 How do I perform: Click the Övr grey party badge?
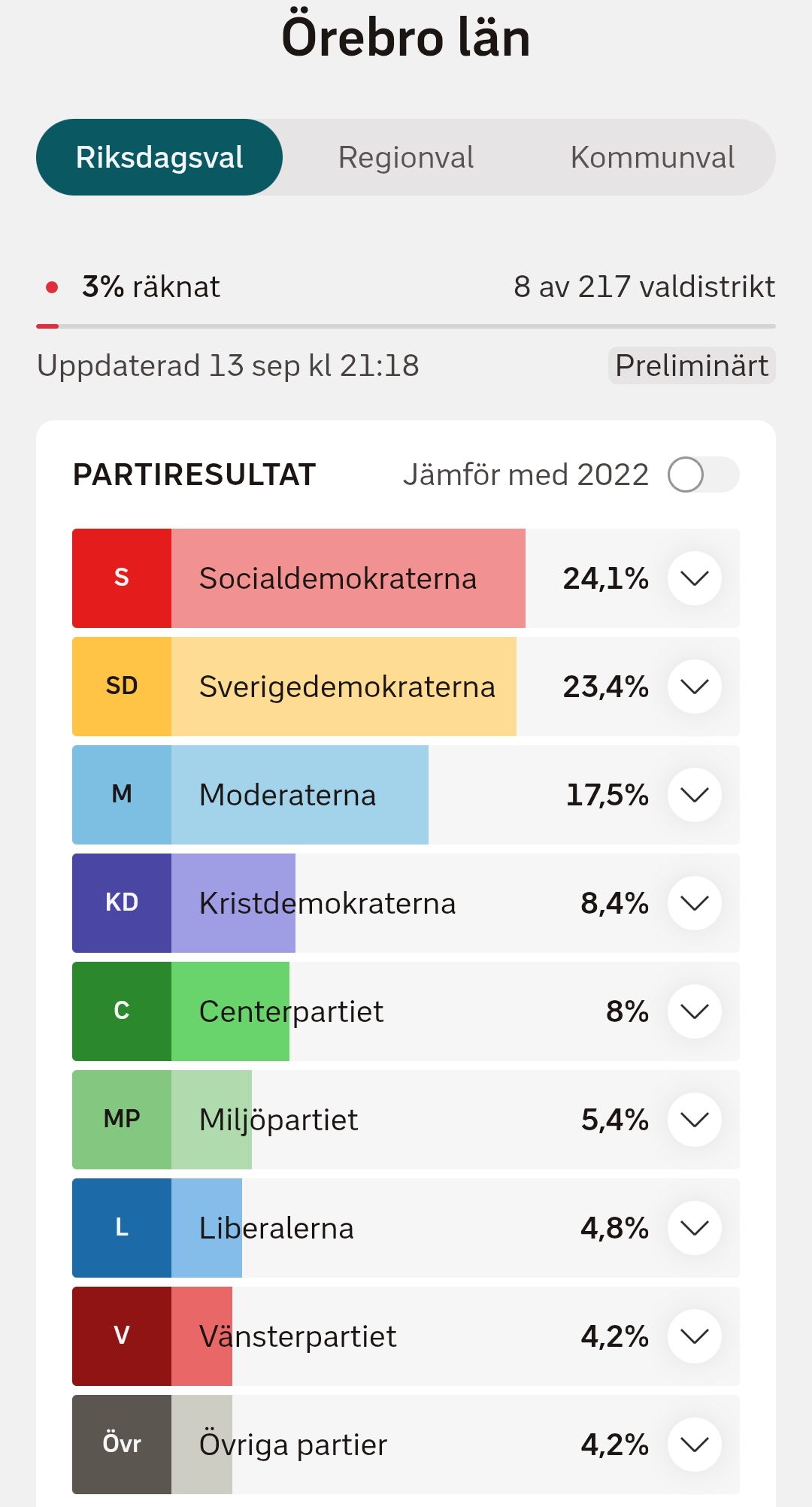tap(122, 1445)
